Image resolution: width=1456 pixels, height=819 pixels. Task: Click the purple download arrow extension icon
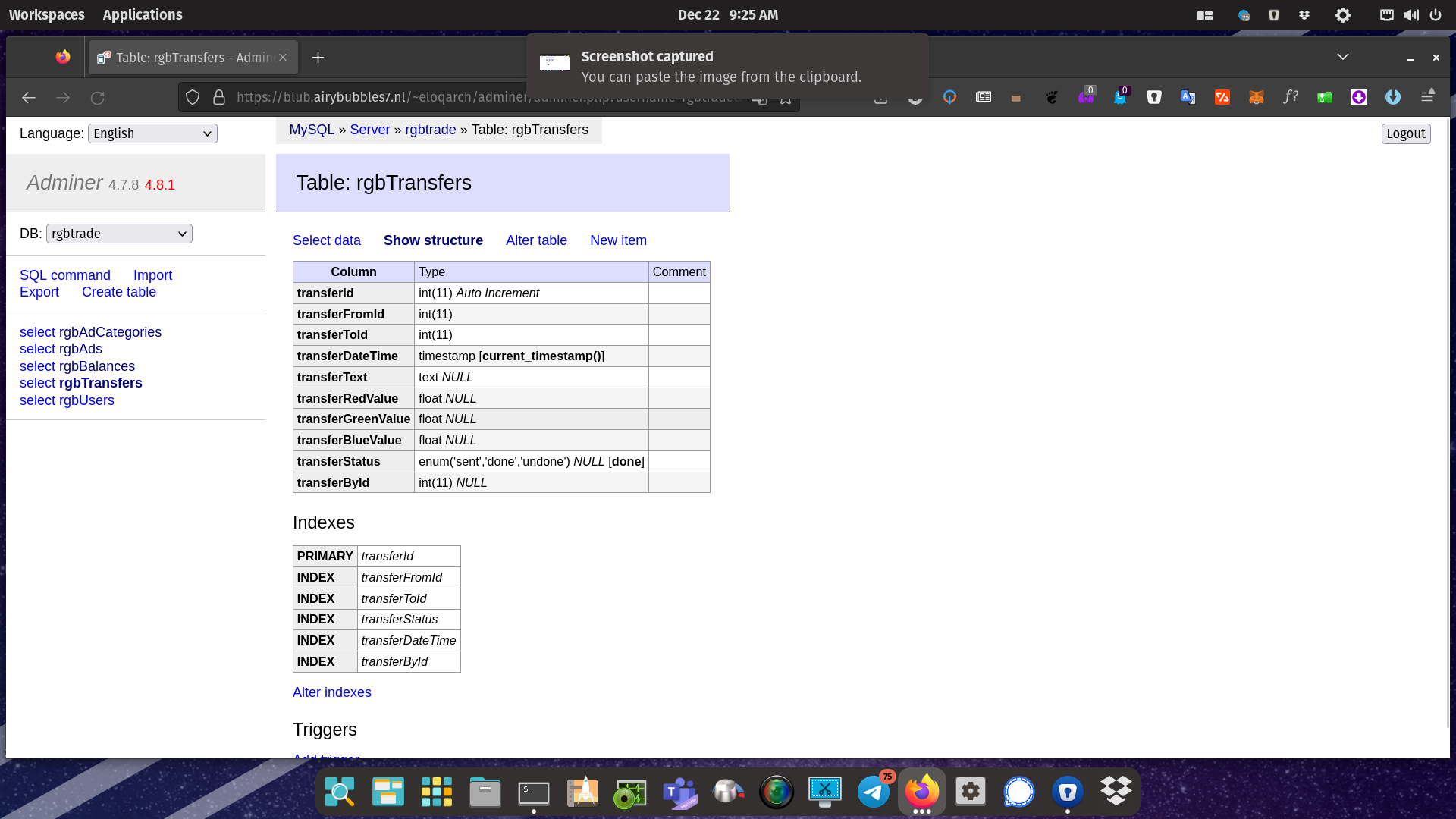1359,97
